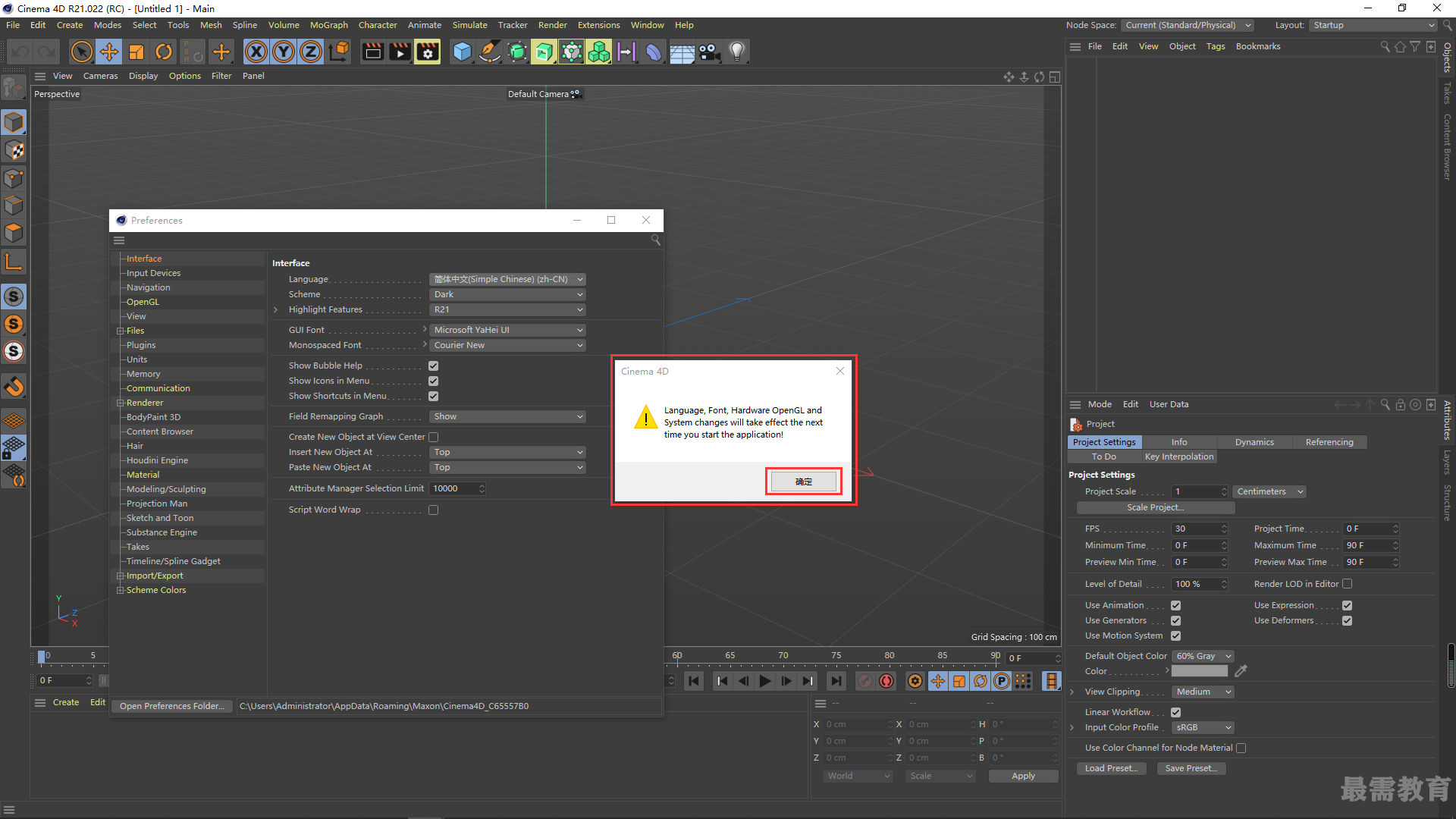
Task: Click the timeline ruler at frame 70
Action: (783, 656)
